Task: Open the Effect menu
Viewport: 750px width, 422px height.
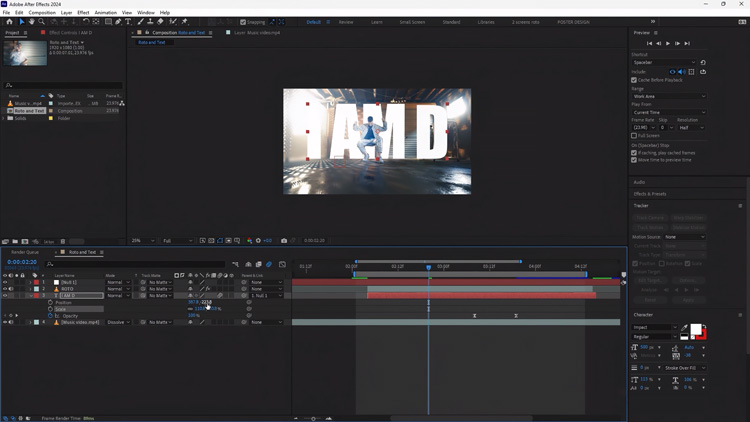Action: pyautogui.click(x=83, y=12)
